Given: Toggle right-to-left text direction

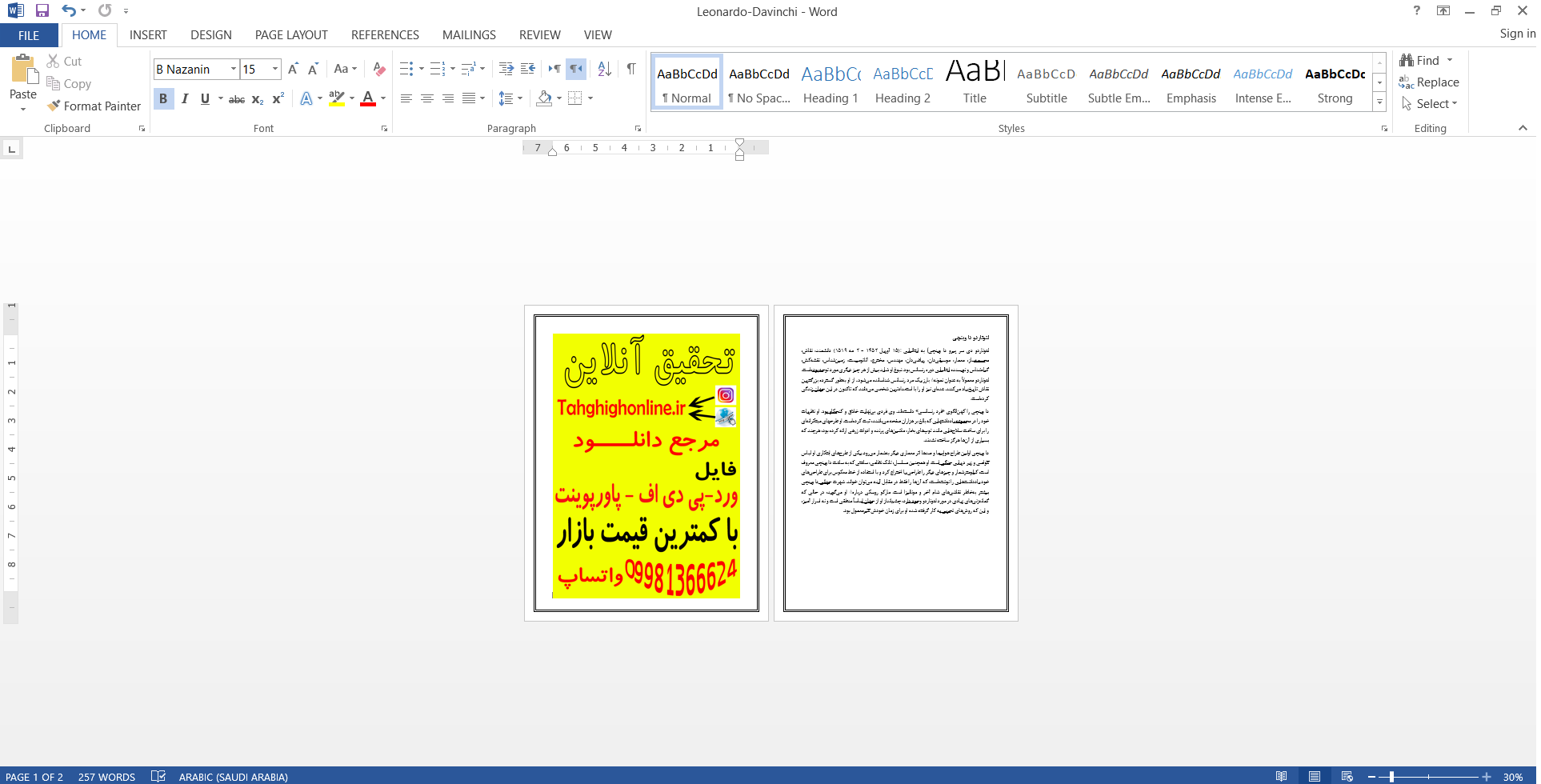Looking at the screenshot, I should (576, 69).
